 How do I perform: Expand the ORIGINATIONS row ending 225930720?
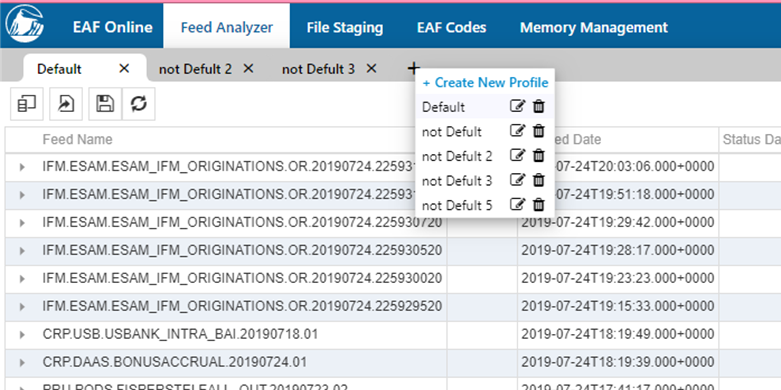coord(22,223)
